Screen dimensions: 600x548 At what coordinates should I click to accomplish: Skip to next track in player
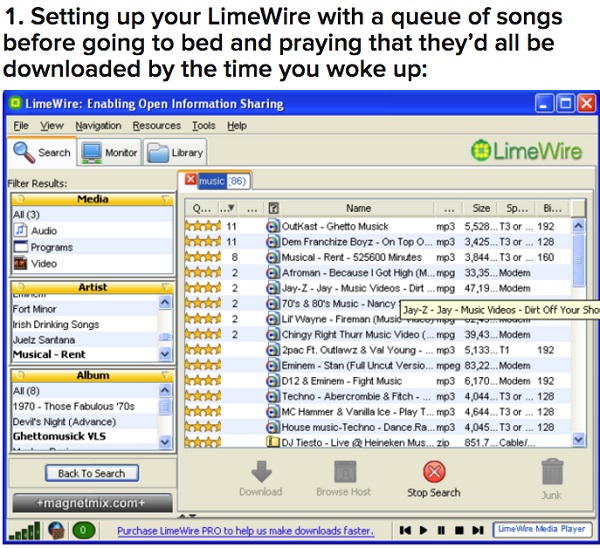click(x=477, y=530)
